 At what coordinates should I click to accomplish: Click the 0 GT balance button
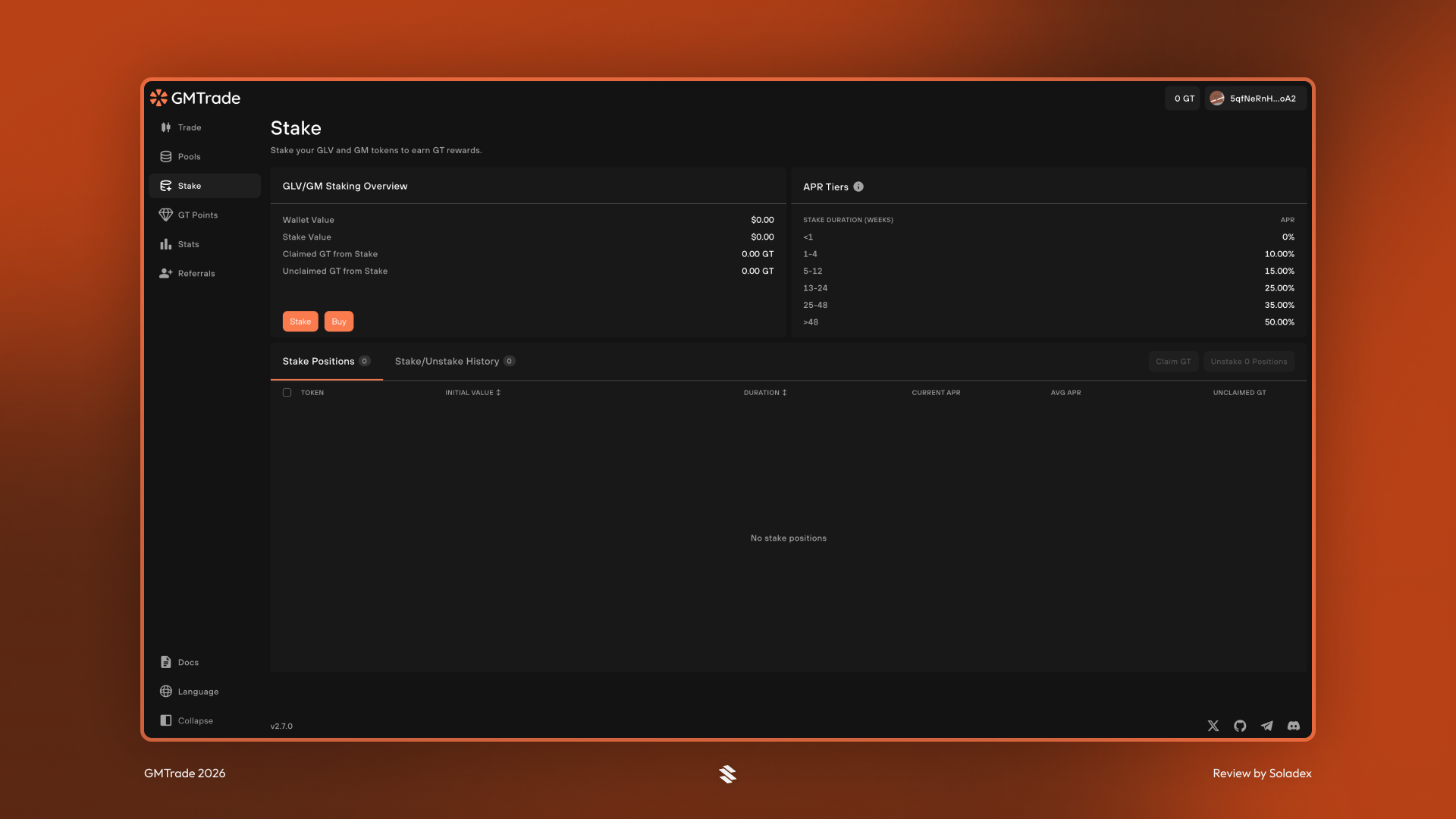tap(1183, 99)
